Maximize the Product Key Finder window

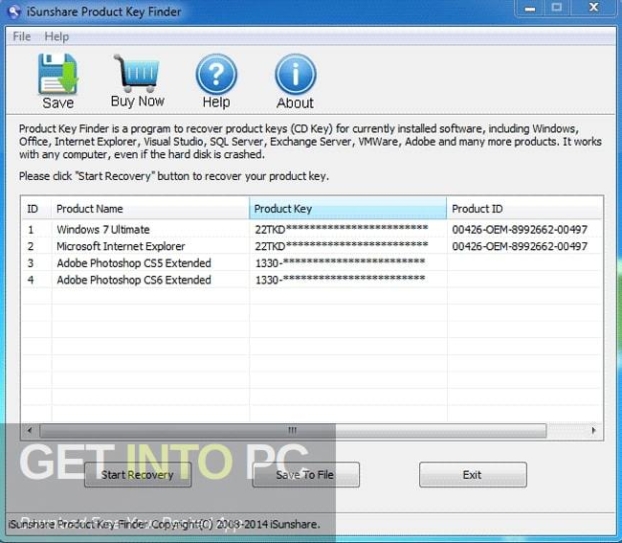tap(557, 8)
